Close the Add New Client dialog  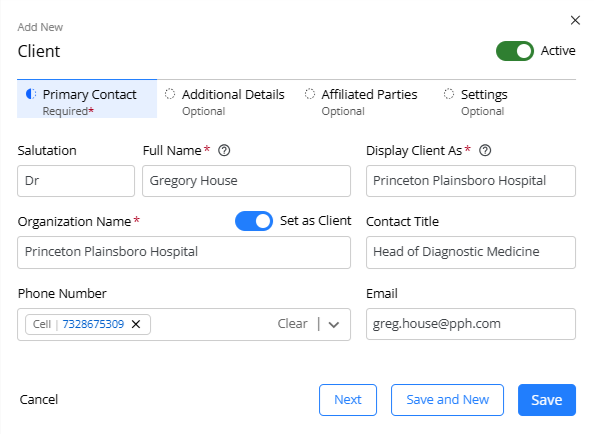point(575,20)
